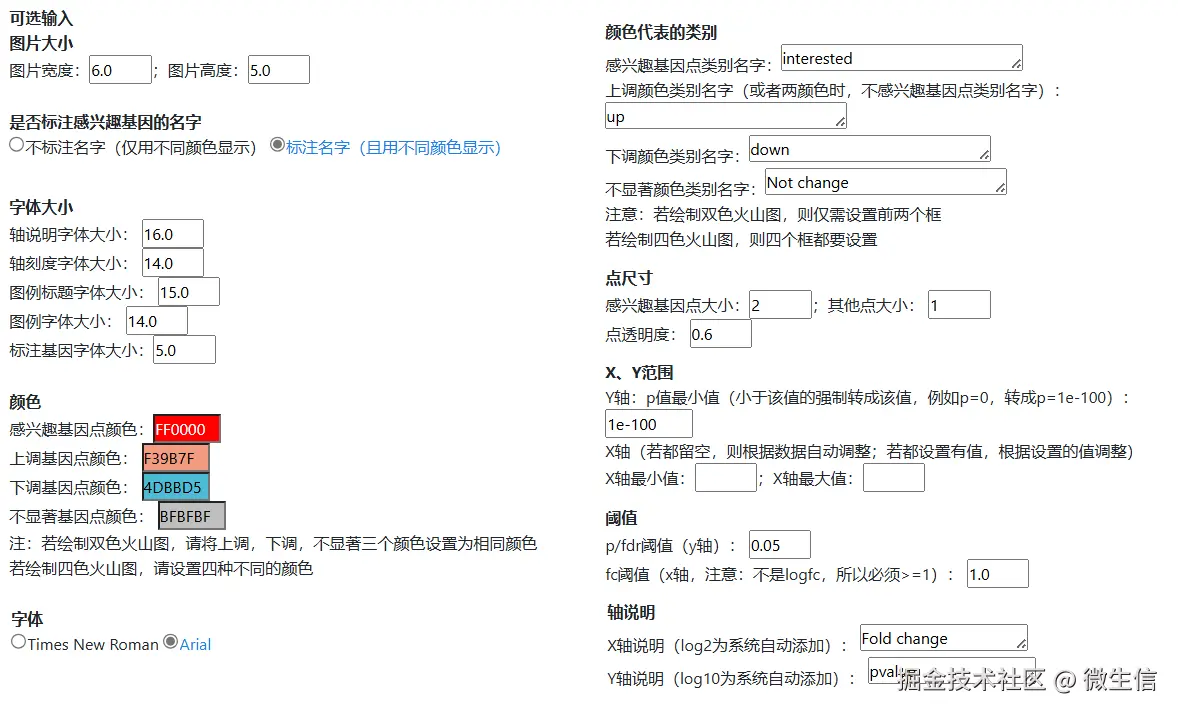Image resolution: width=1178 pixels, height=714 pixels.
Task: Click the blue 4DBBD5 down-regulated color swatch
Action: [177, 489]
